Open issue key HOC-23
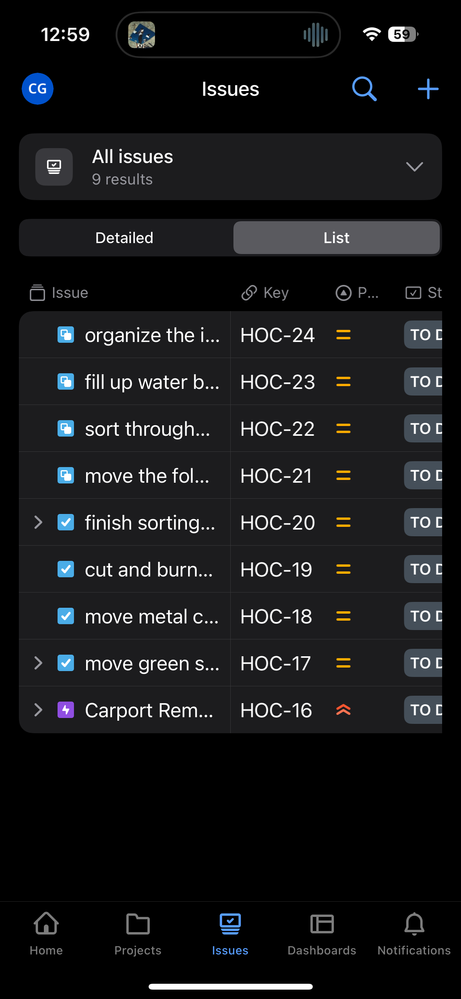The height and width of the screenshot is (999, 461). point(277,382)
